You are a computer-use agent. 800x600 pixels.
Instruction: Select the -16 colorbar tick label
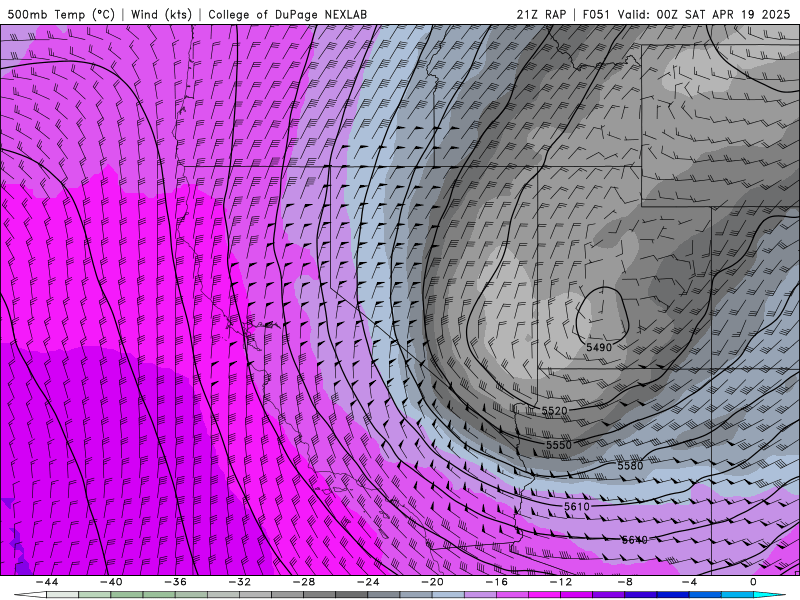point(496,582)
